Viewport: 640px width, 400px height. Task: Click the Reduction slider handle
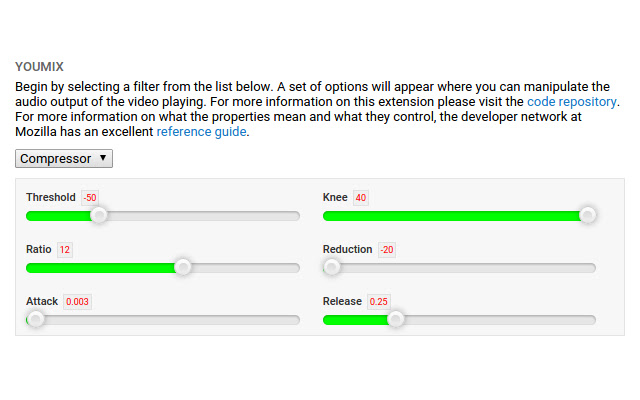[331, 267]
